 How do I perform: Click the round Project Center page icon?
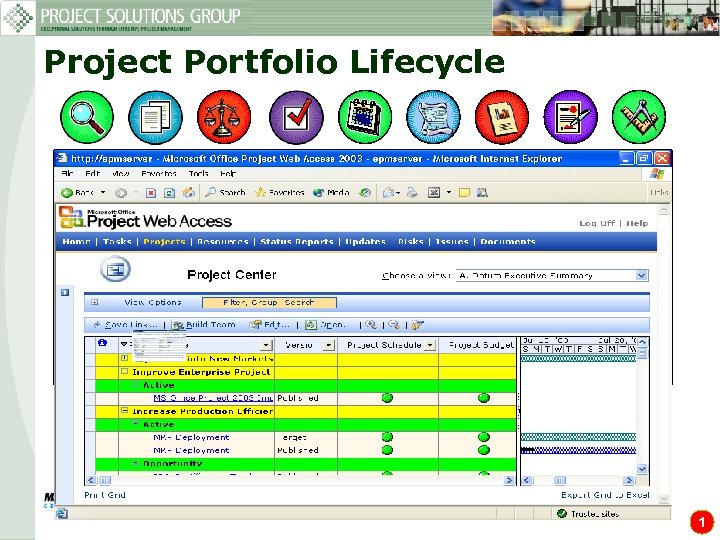click(115, 270)
